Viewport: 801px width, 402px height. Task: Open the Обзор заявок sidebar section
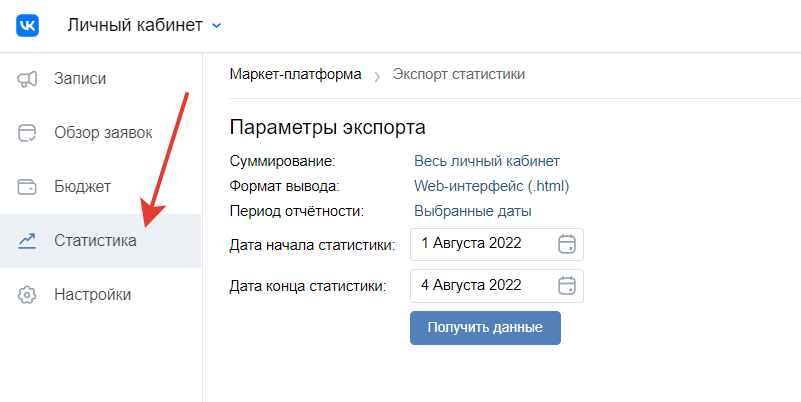103,133
